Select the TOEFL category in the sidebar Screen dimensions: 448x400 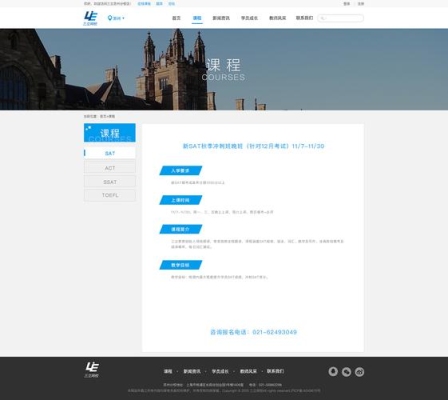tap(110, 195)
